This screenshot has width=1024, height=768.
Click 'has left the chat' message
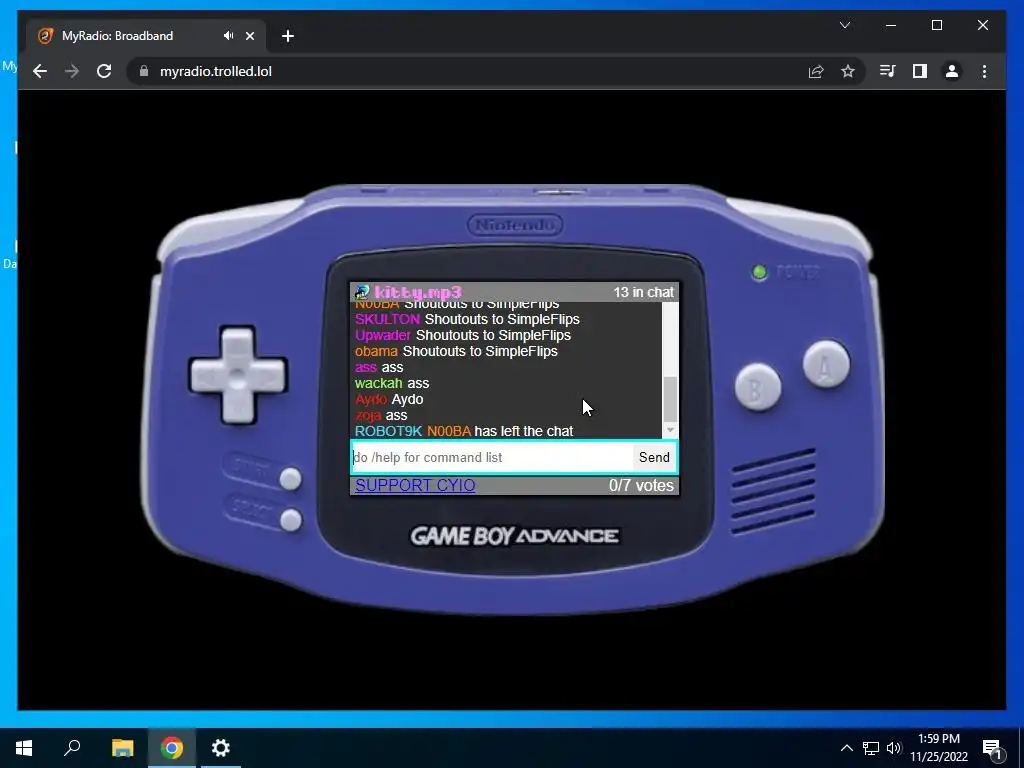click(x=524, y=431)
